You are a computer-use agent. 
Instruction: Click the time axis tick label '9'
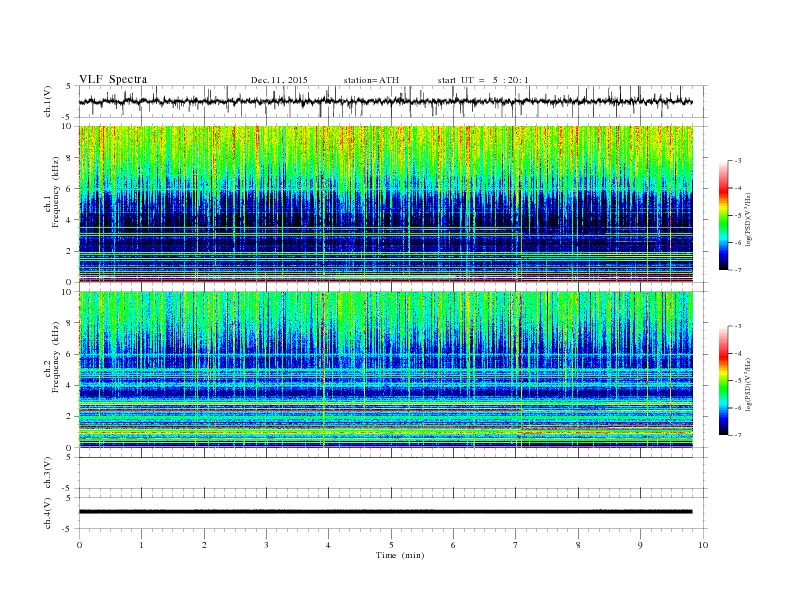640,545
